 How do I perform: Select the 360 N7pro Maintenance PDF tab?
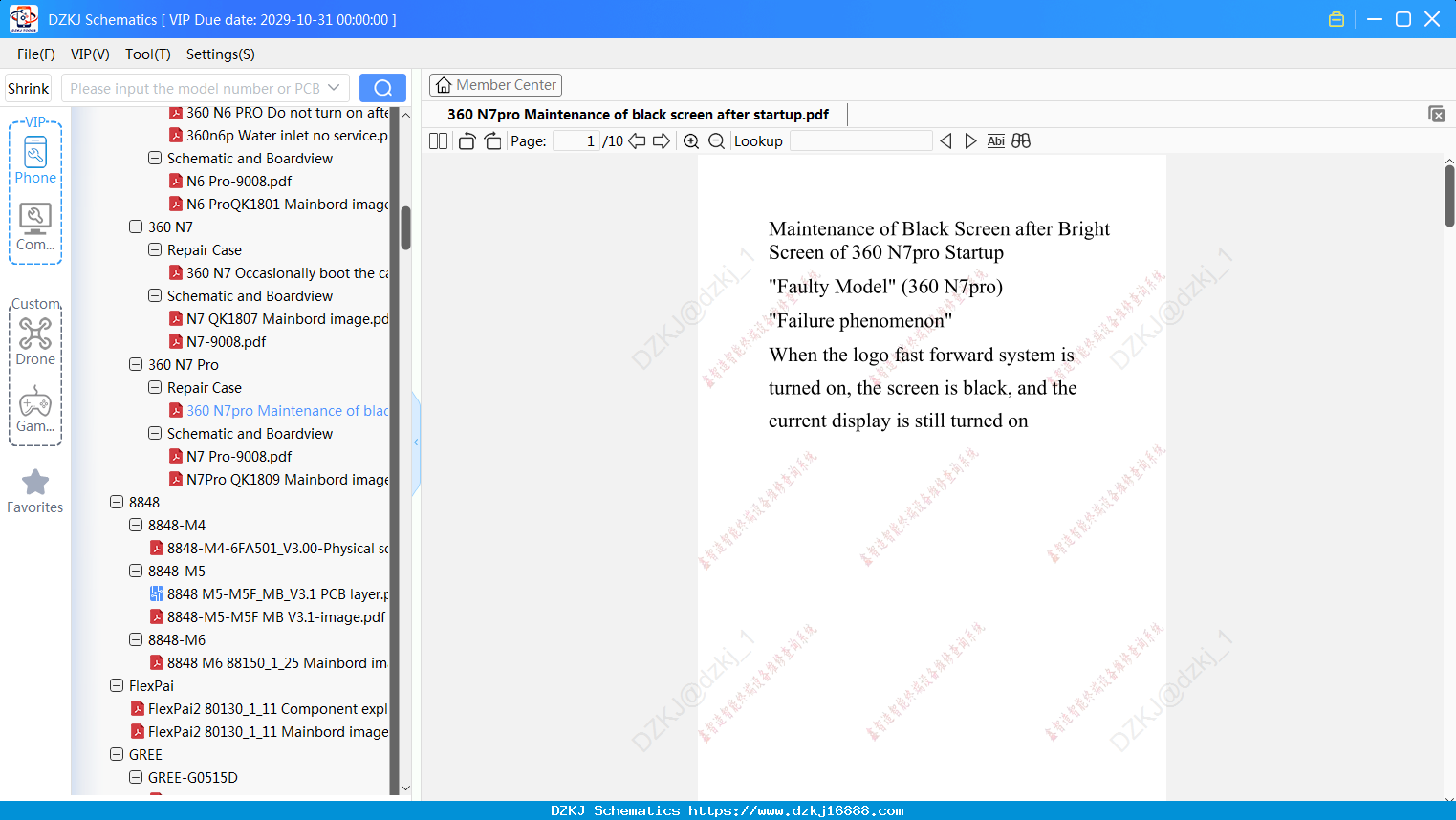[x=638, y=114]
